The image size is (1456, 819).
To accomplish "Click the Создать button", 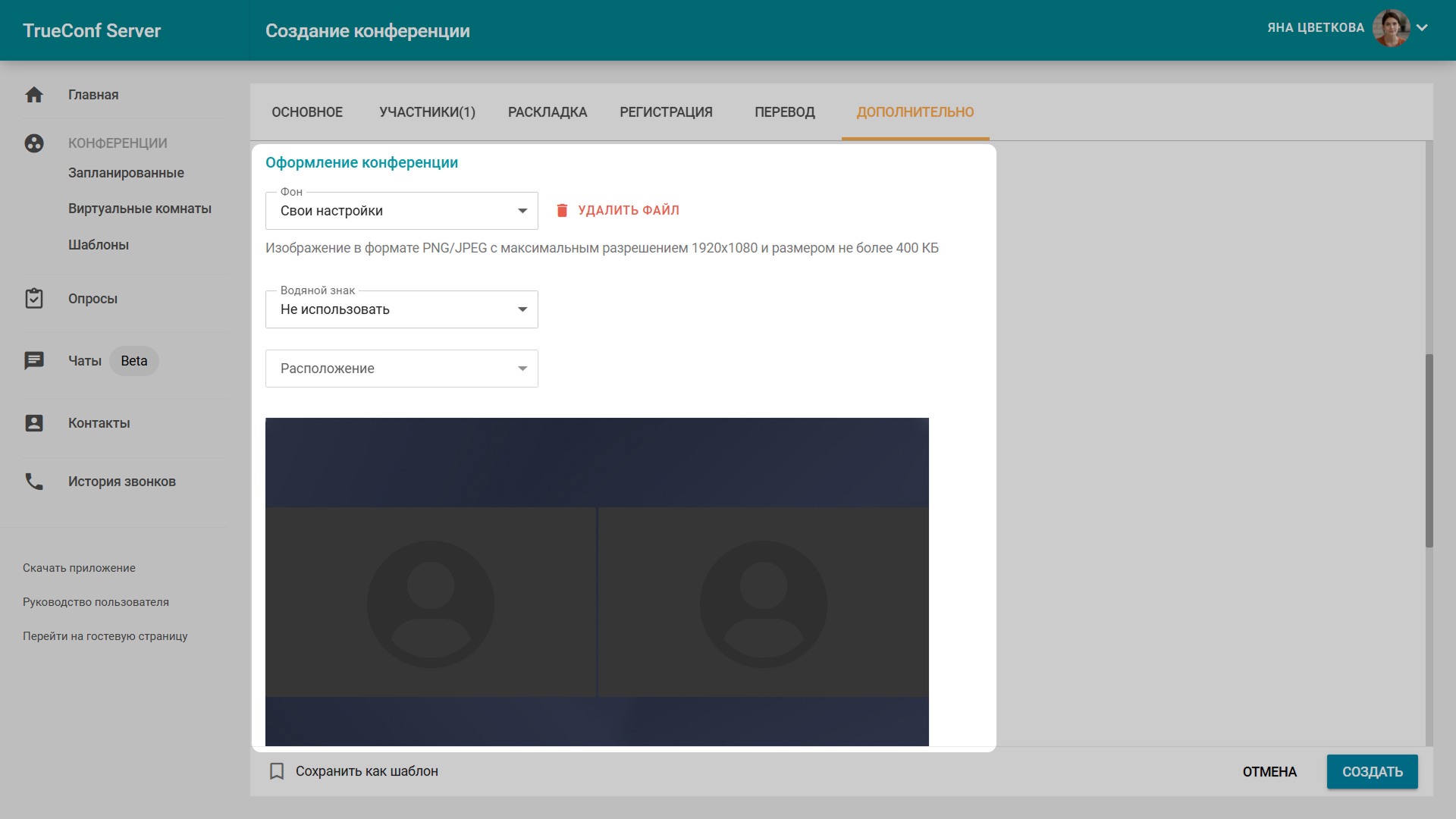I will click(x=1373, y=772).
